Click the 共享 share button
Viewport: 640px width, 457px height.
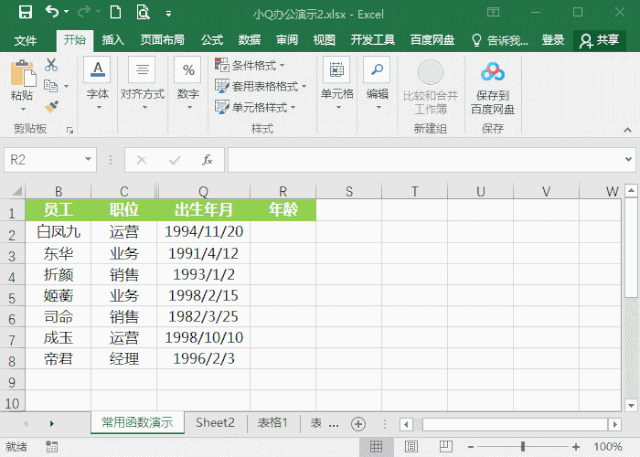(x=600, y=40)
